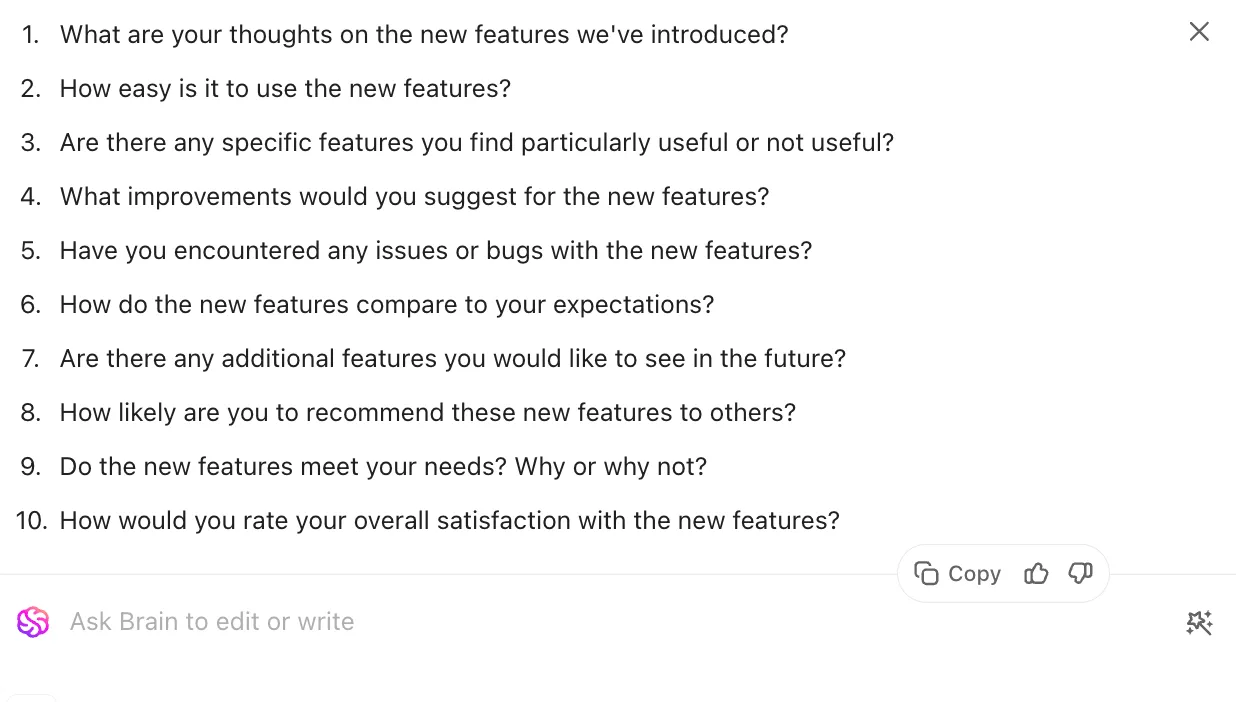The height and width of the screenshot is (702, 1236).
Task: Give the response a thumbs up
Action: click(1036, 573)
